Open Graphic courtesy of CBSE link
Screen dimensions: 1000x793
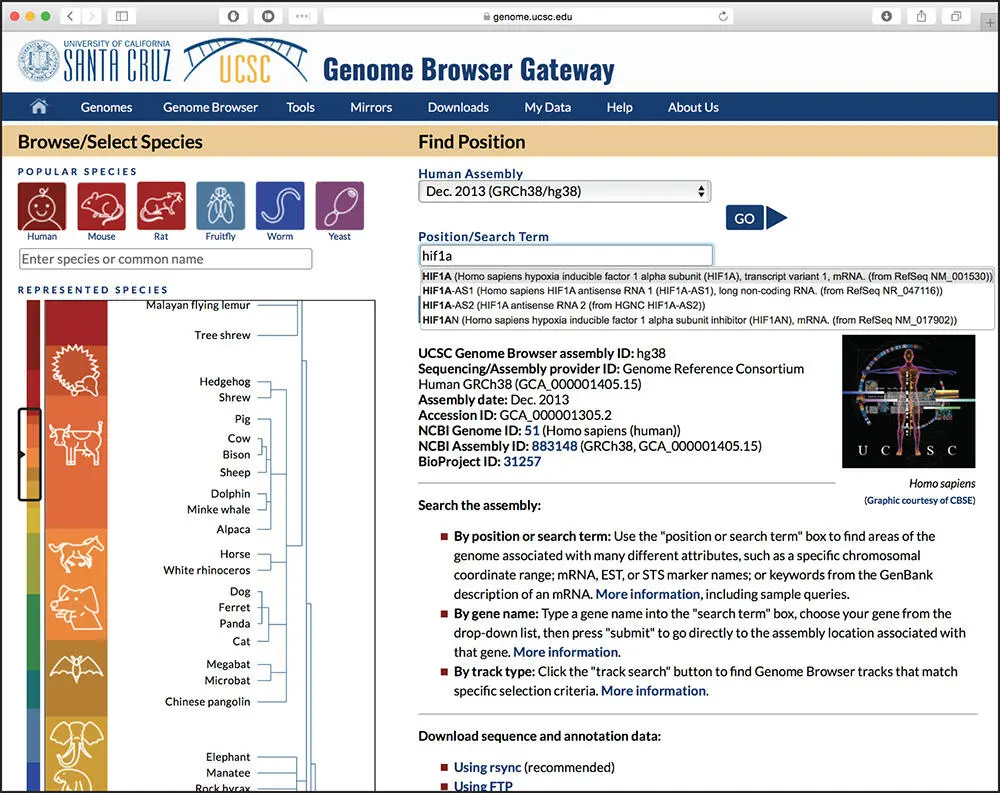920,500
